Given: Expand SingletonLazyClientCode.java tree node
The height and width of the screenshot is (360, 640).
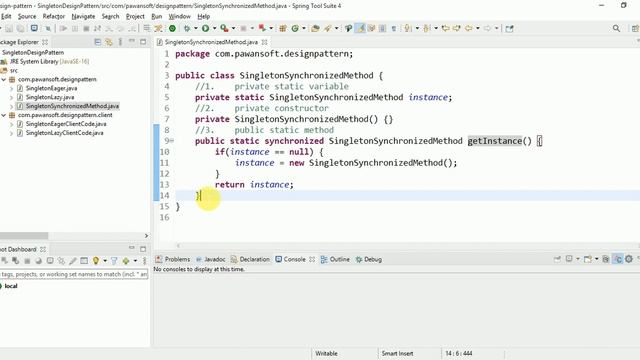Looking at the screenshot, I should click(11, 133).
